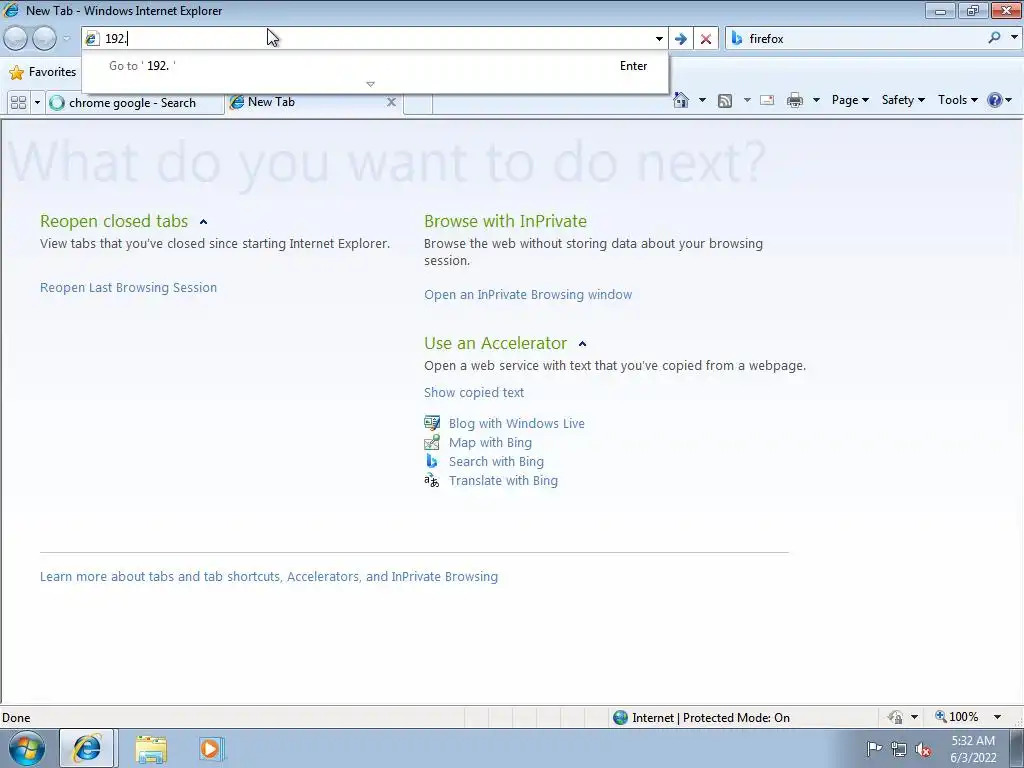
Task: Click the Stop loading X button
Action: pos(706,39)
